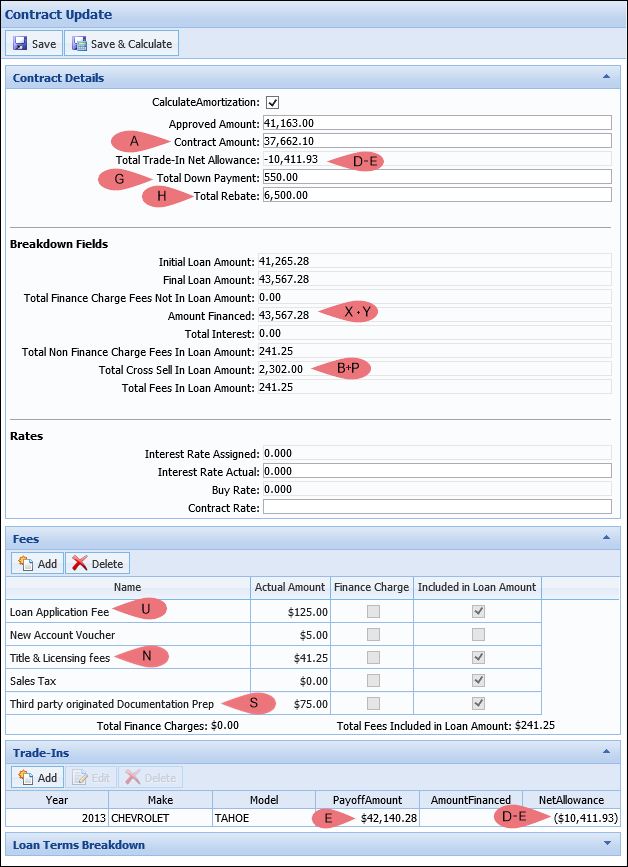Click the Add icon in the Fees toolbar

(25, 563)
